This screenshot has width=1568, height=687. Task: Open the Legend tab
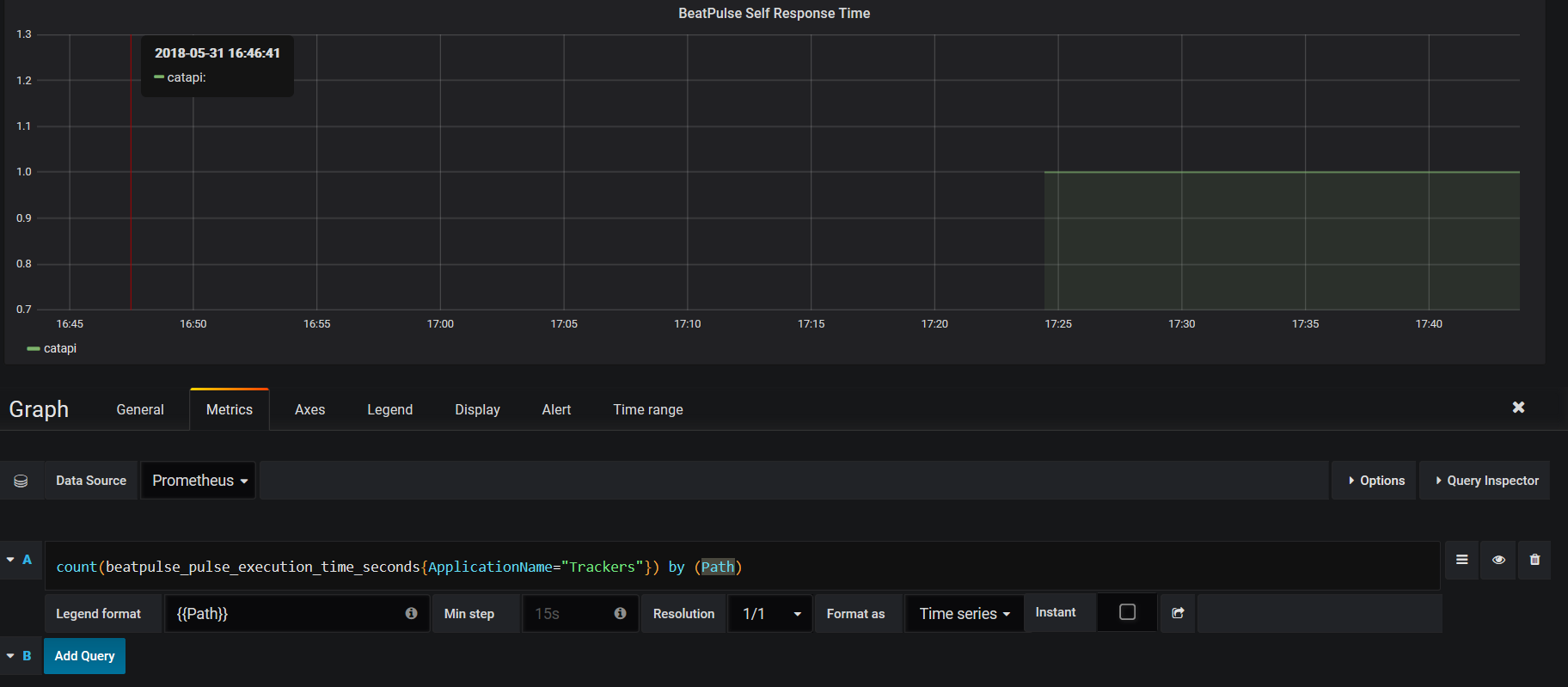(x=390, y=410)
